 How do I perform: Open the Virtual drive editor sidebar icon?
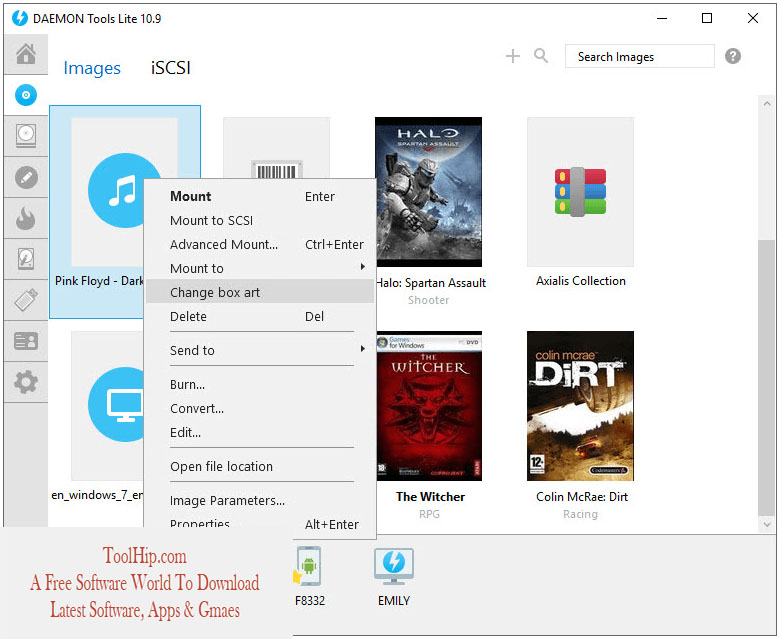(x=26, y=136)
